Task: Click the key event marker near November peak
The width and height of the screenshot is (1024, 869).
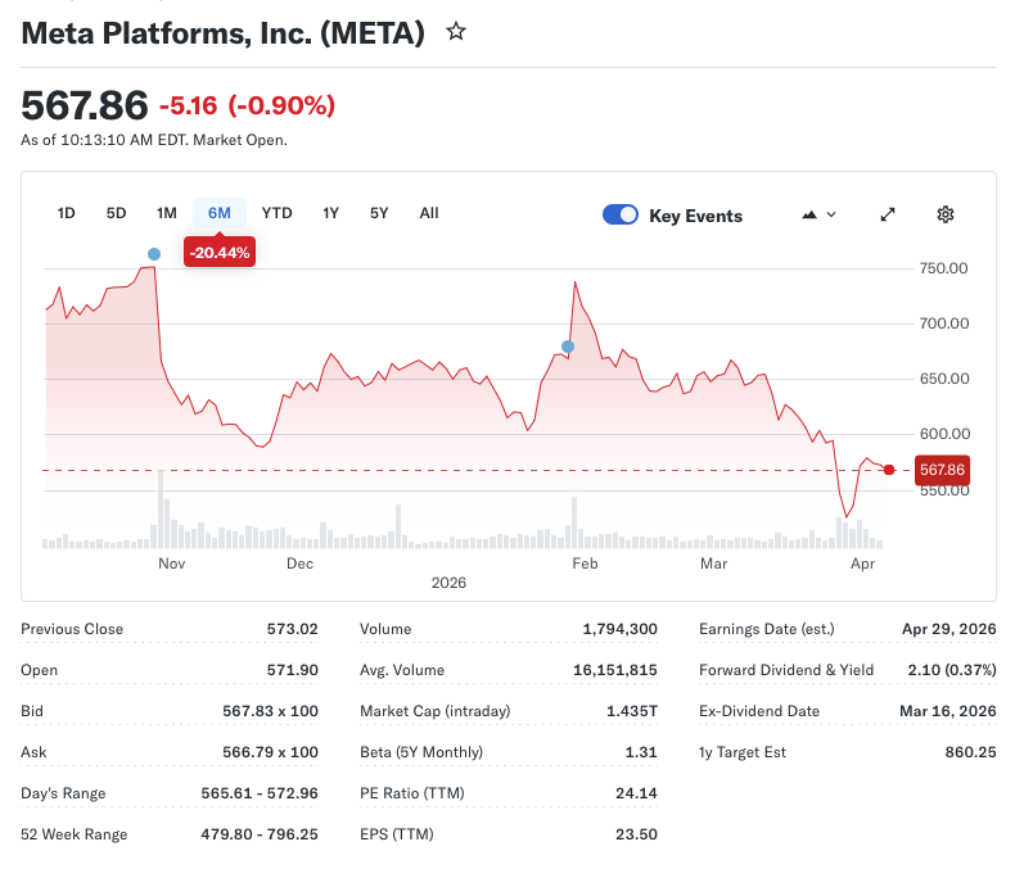Action: (x=154, y=254)
